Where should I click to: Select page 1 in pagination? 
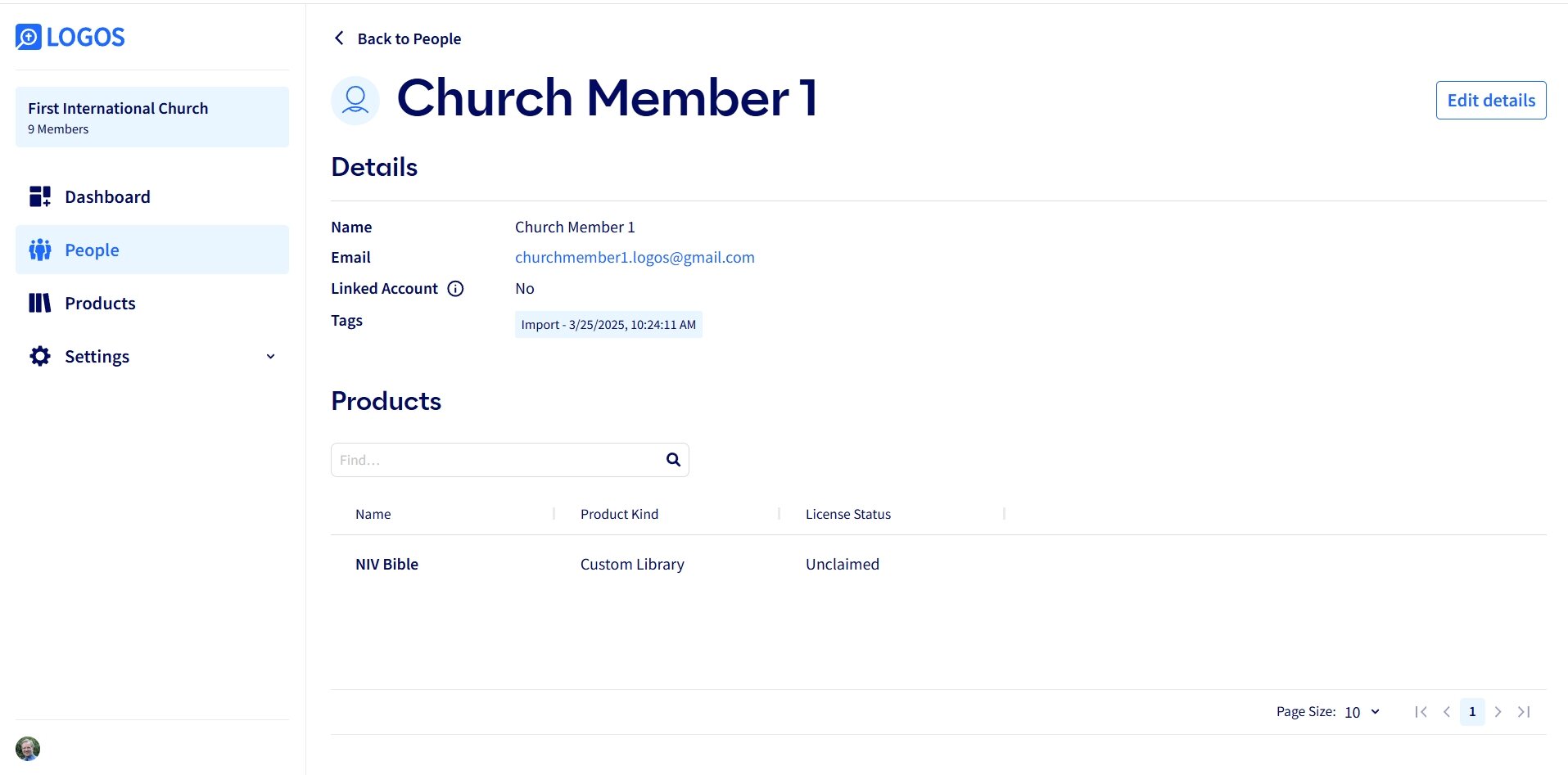pyautogui.click(x=1472, y=712)
